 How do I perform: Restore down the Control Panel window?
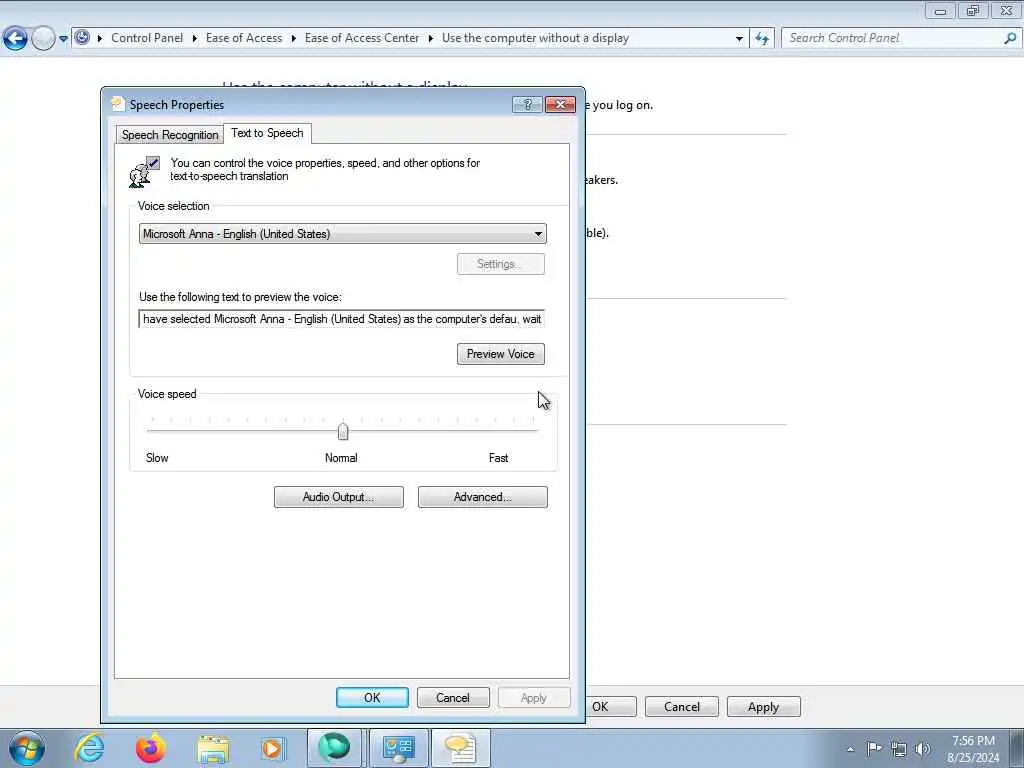[973, 10]
